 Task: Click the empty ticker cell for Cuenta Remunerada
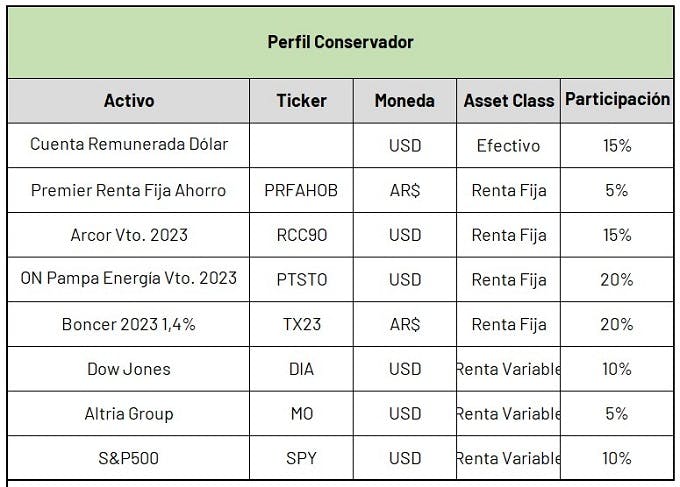(301, 145)
